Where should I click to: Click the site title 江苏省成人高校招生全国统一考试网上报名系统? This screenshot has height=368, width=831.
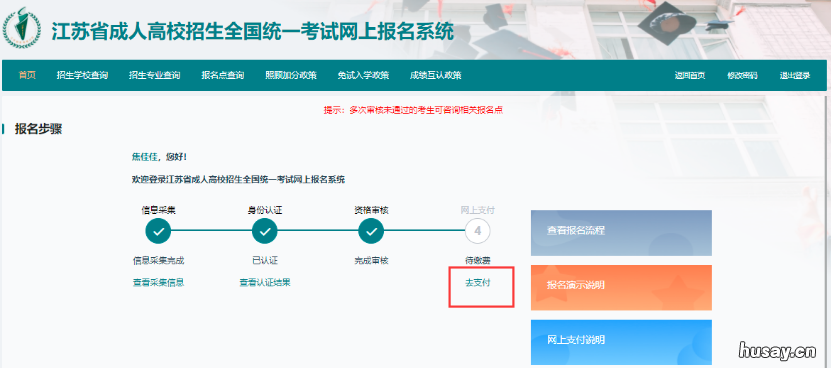253,32
